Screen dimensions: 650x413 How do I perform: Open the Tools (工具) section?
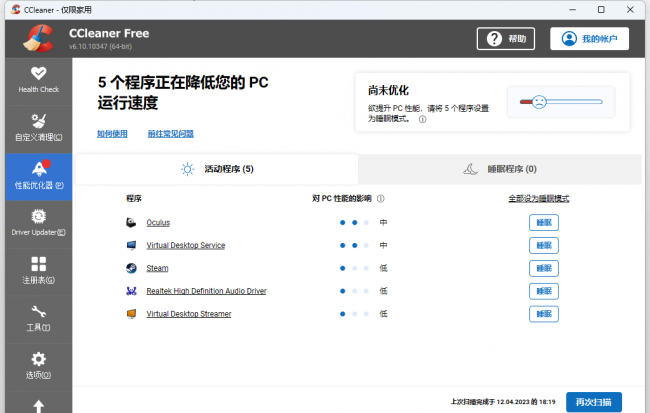(x=39, y=319)
